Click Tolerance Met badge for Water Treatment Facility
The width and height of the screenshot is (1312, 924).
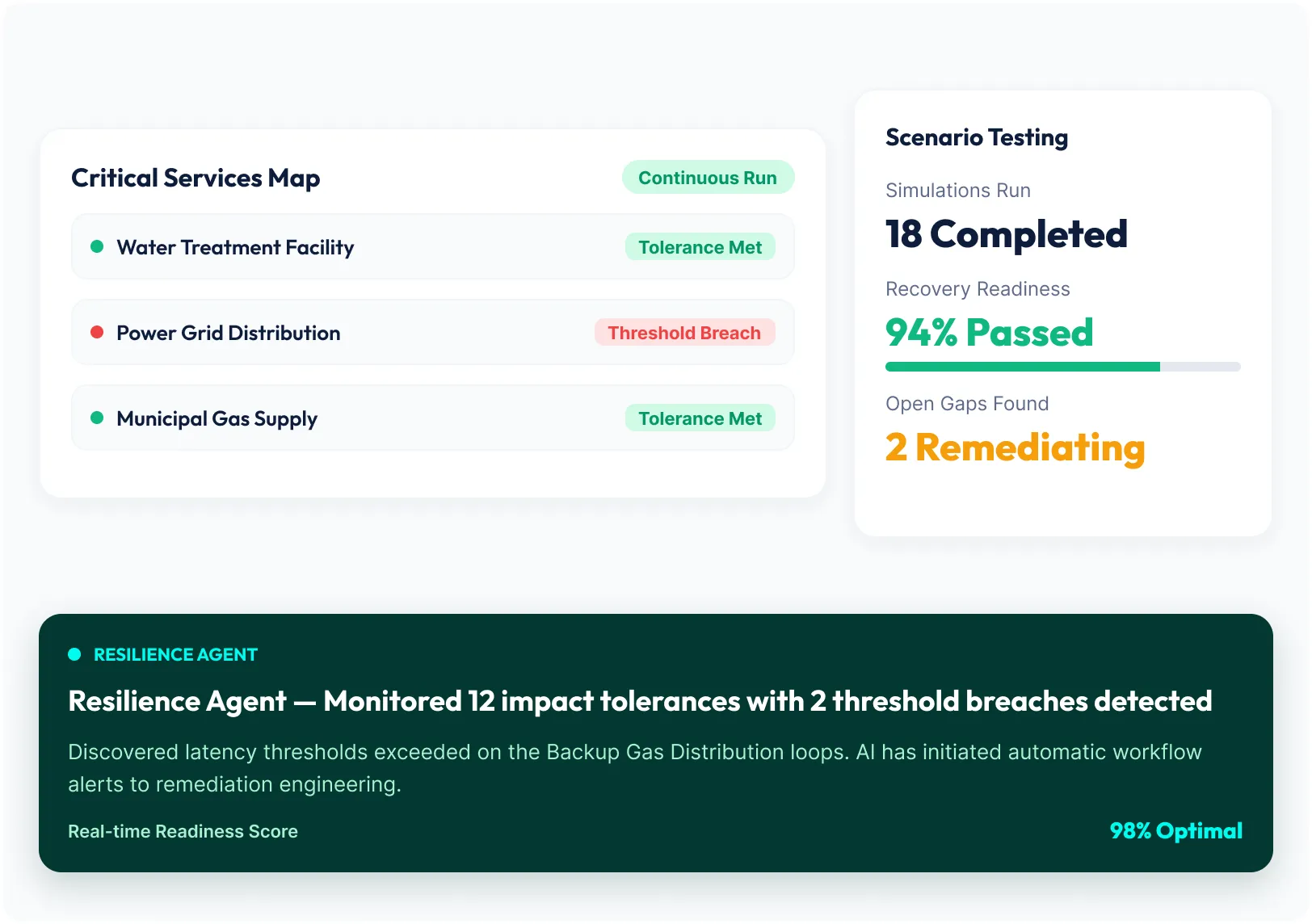[x=700, y=247]
